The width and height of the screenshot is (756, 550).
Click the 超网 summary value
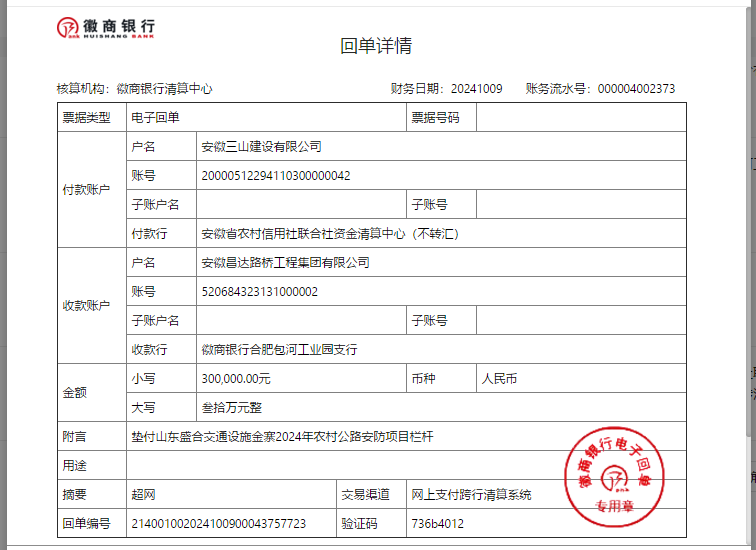pos(143,495)
